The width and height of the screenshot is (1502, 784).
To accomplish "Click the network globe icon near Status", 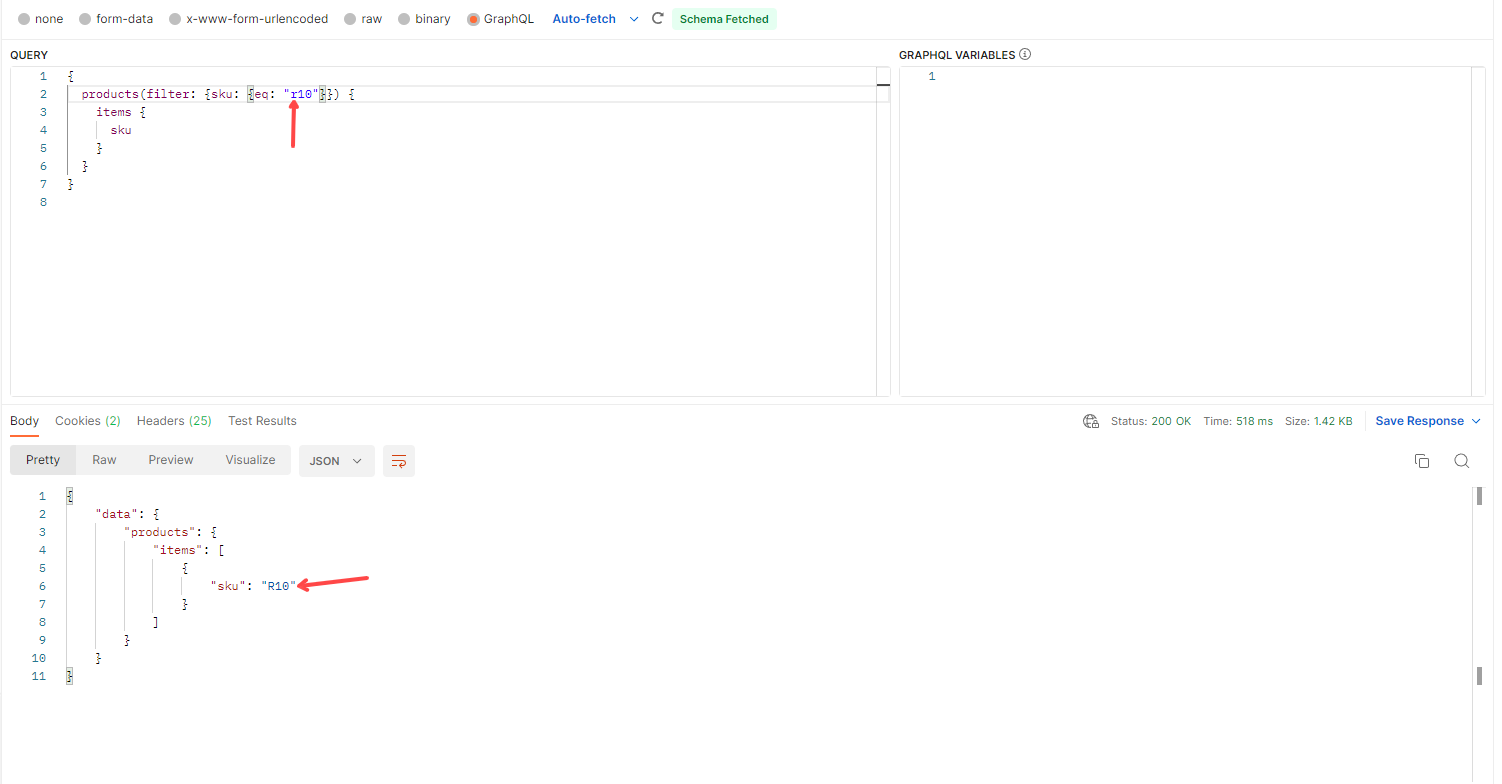I will pyautogui.click(x=1091, y=421).
